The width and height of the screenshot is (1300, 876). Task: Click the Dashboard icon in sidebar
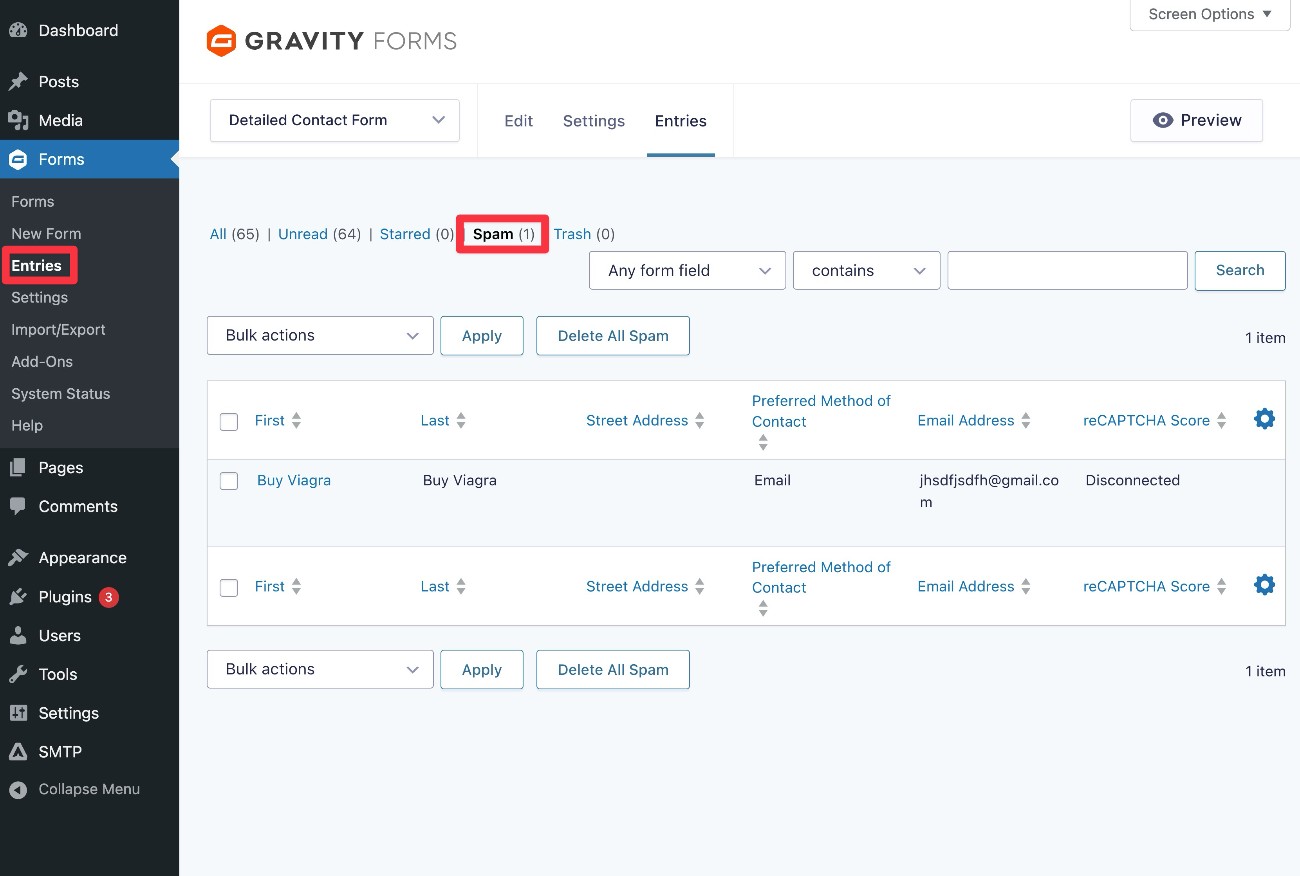(x=18, y=30)
